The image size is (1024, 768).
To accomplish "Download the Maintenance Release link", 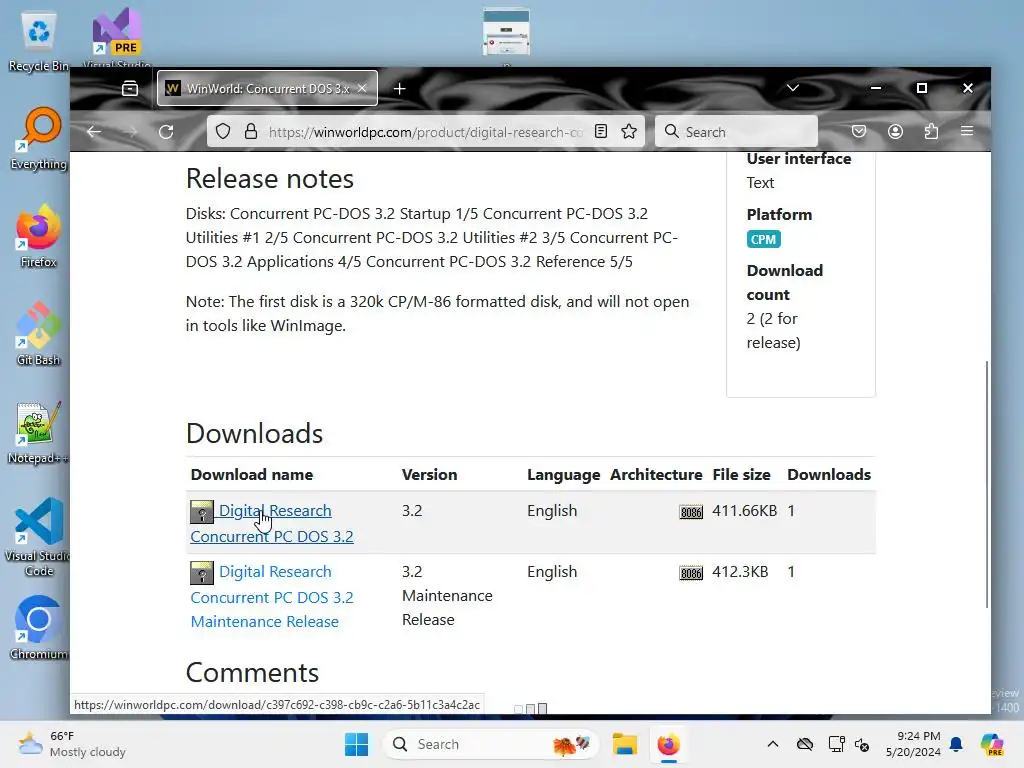I will click(272, 596).
